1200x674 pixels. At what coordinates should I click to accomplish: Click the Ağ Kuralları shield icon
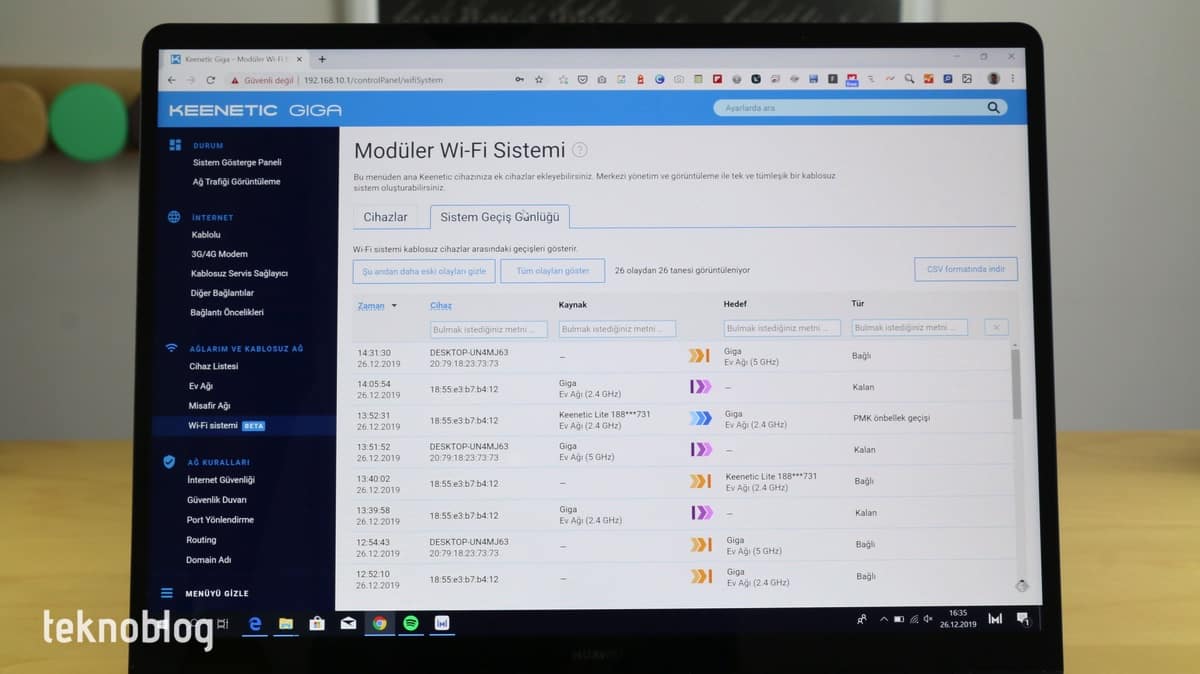[169, 462]
